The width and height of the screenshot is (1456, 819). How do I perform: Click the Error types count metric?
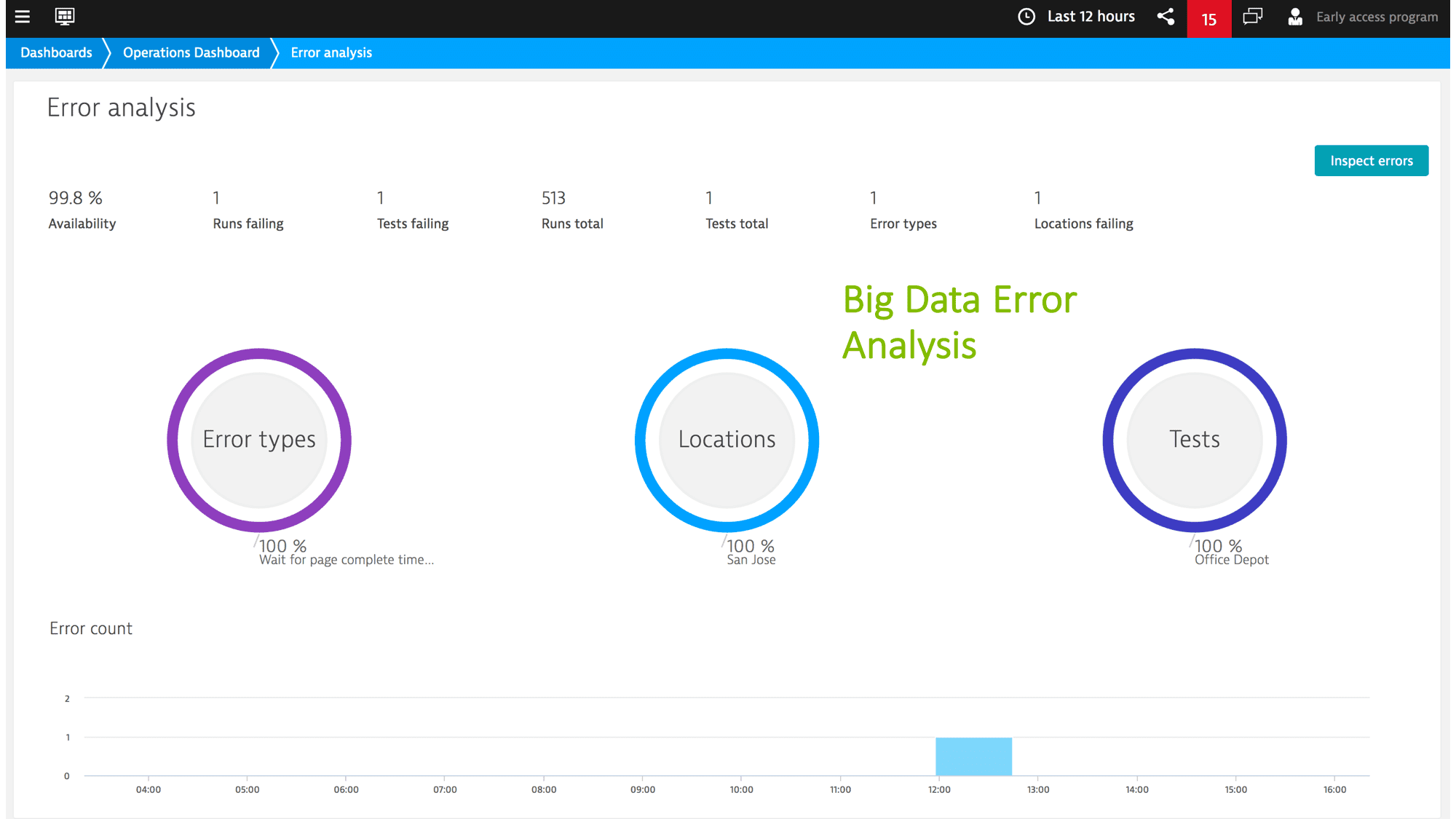tap(903, 210)
